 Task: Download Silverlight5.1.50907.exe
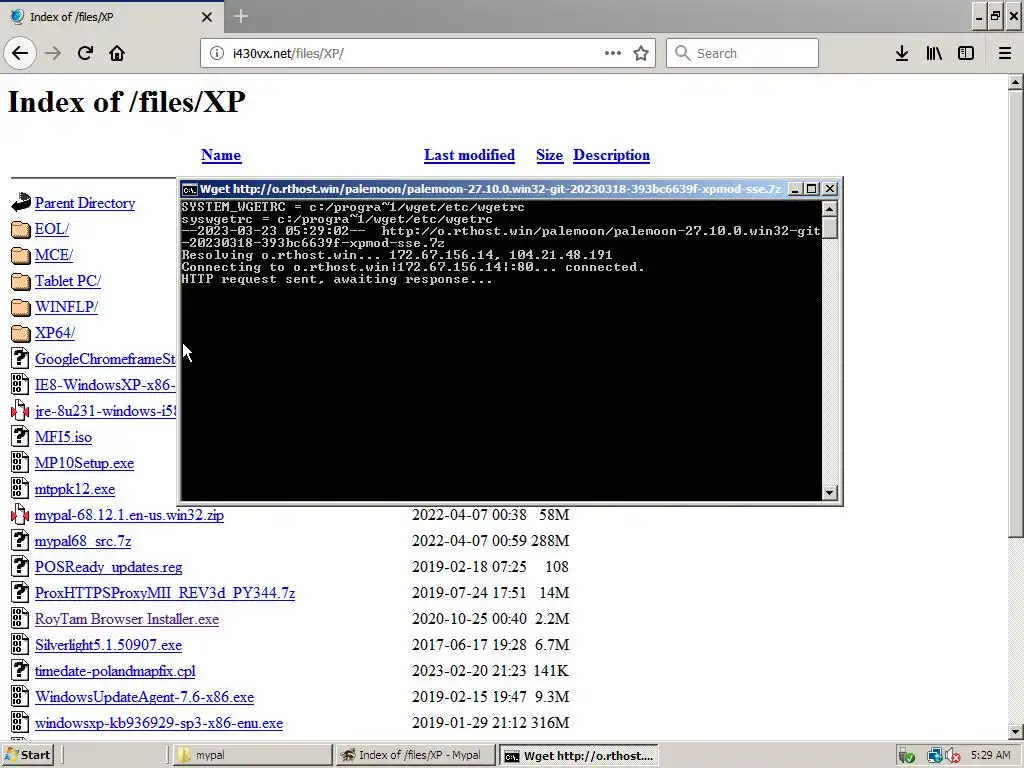[x=108, y=645]
